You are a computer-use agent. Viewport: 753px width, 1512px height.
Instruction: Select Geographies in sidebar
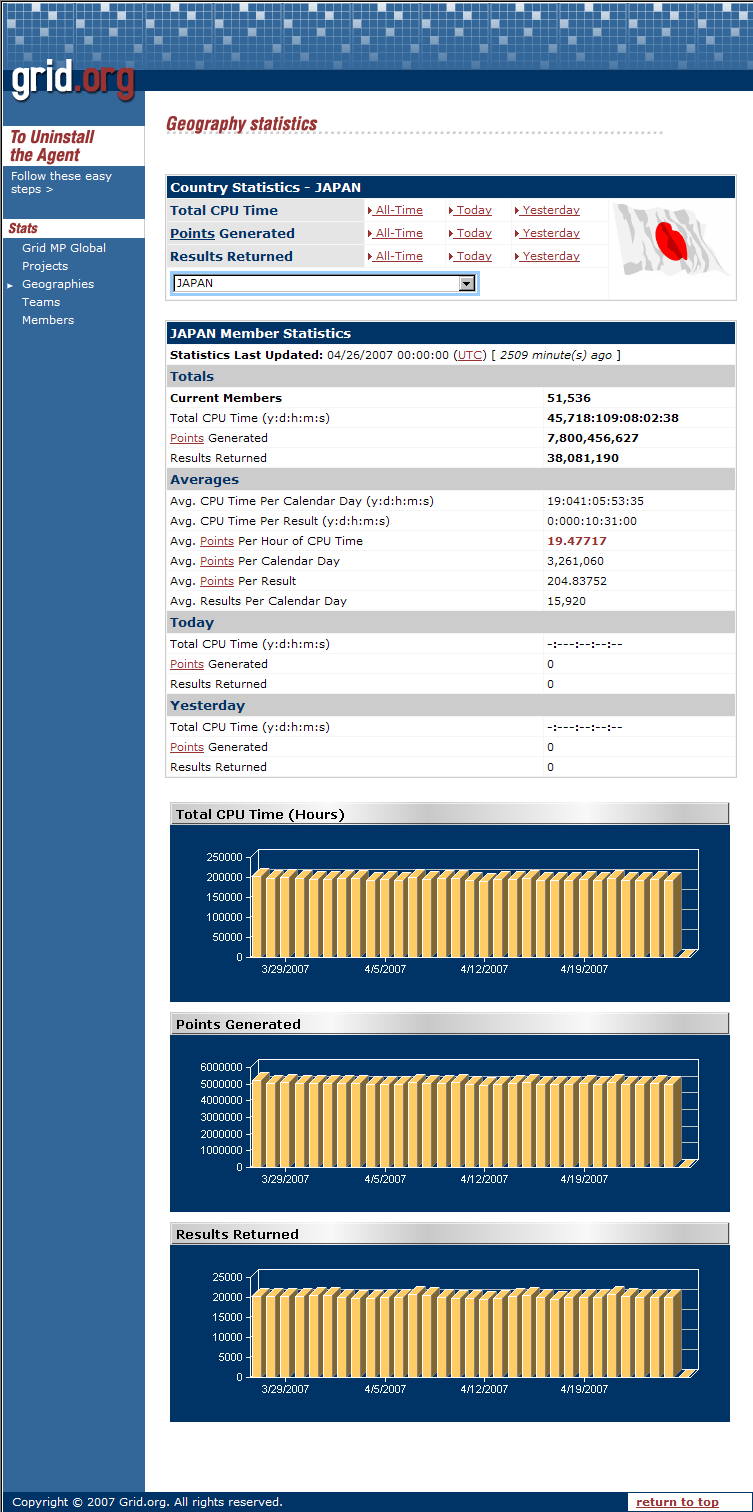point(58,284)
